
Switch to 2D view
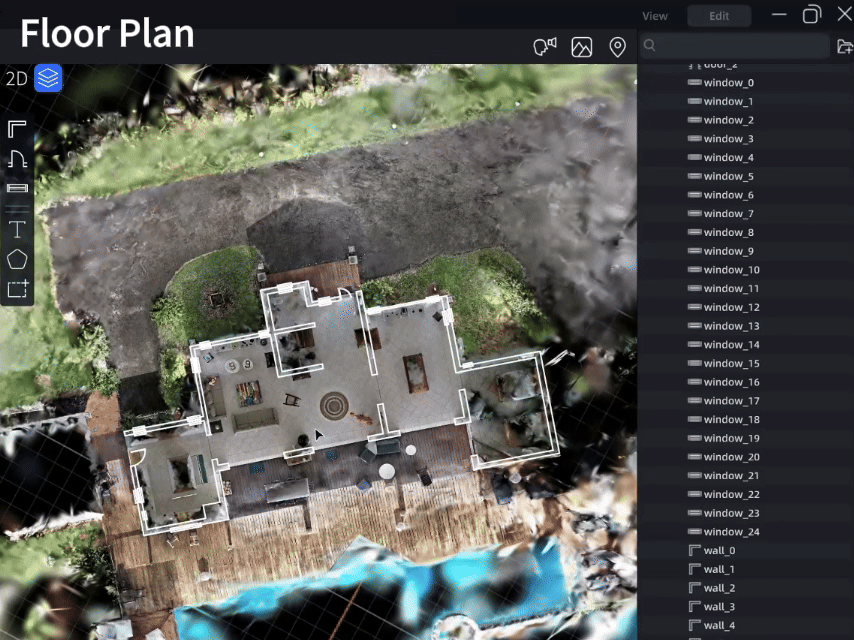point(16,78)
